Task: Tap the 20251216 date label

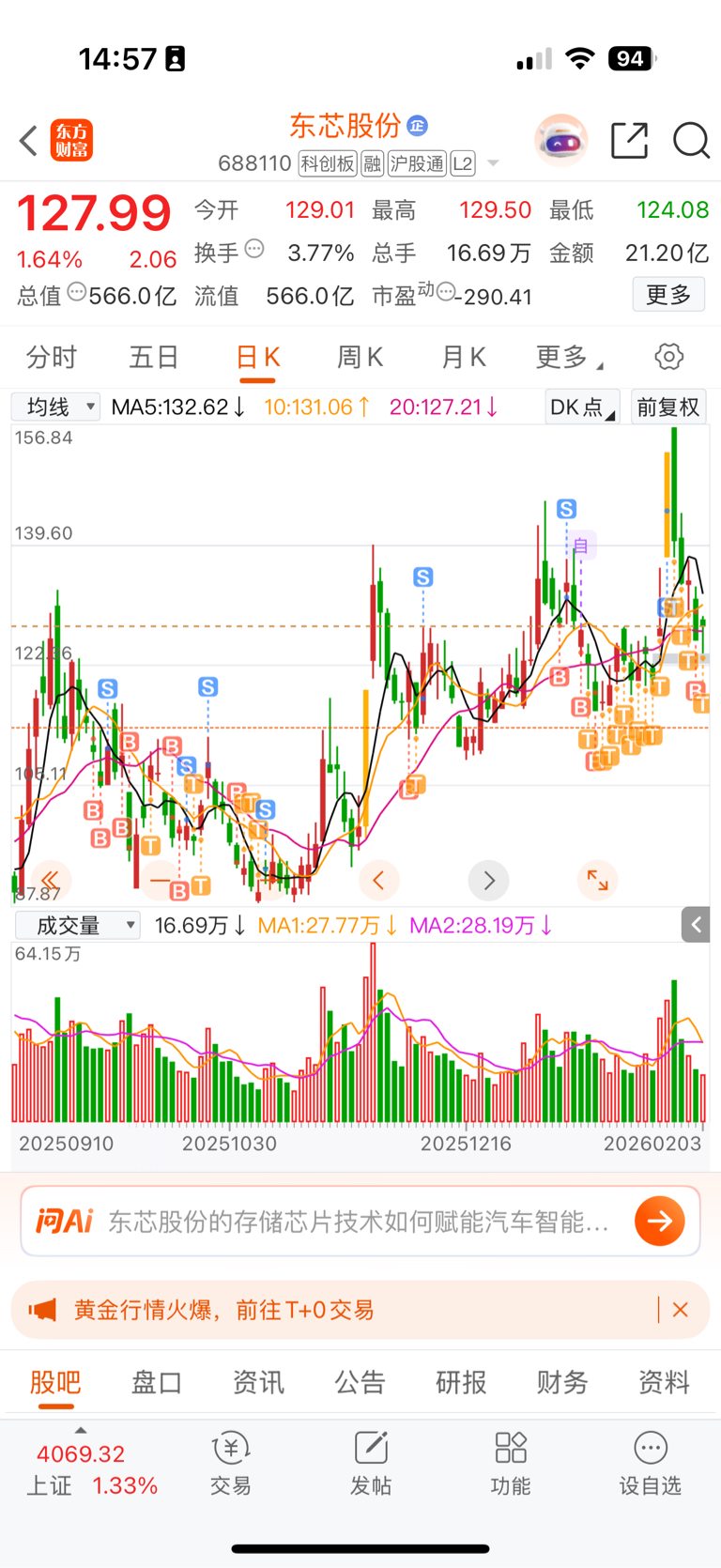Action: 467,1144
